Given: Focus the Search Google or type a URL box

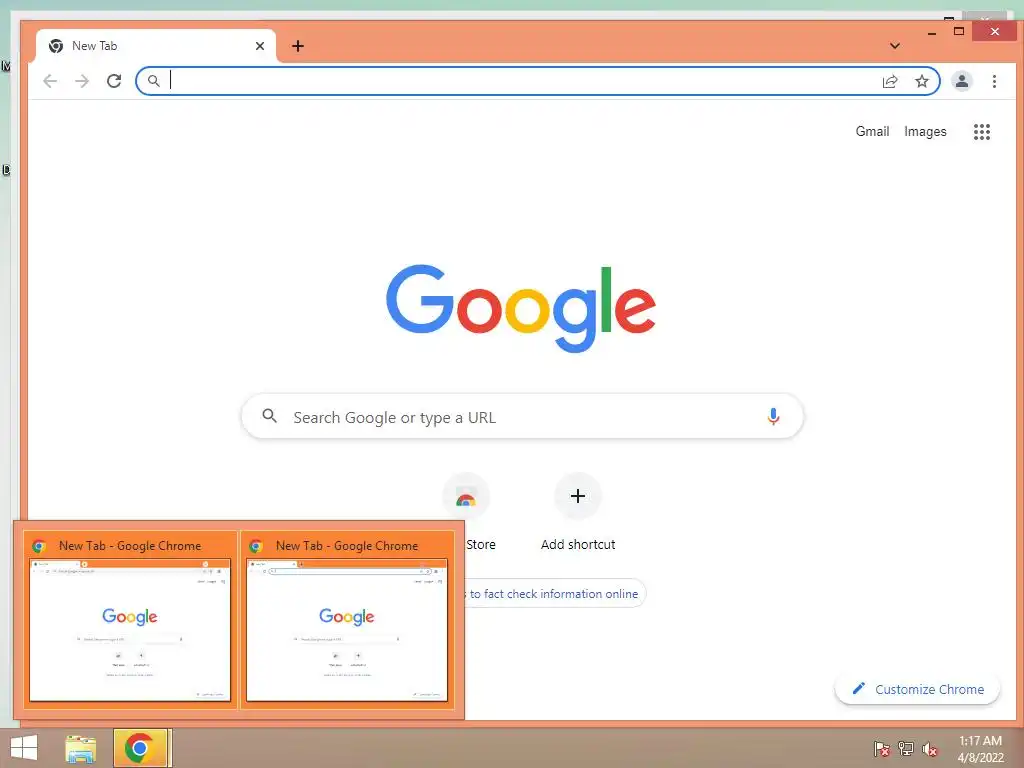Looking at the screenshot, I should pos(522,417).
